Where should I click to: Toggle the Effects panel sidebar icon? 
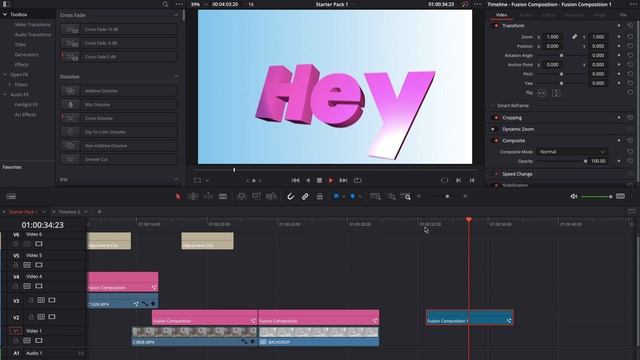(x=6, y=4)
